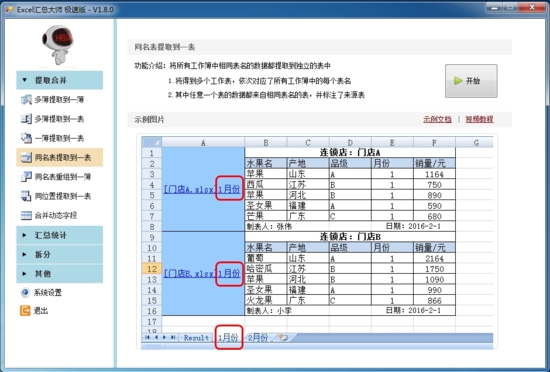Viewport: 550px width, 372px height.
Task: Open 系统设置 settings
Action: click(x=48, y=292)
